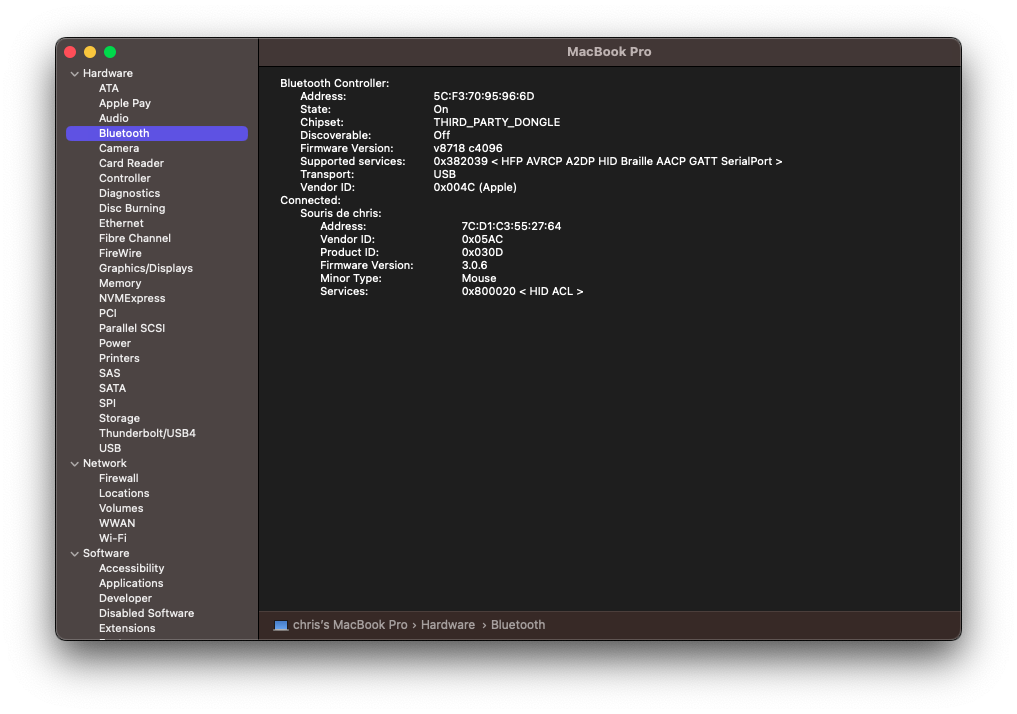Screen dimensions: 1017x714
Task: Click the Network section label
Action: (x=104, y=463)
